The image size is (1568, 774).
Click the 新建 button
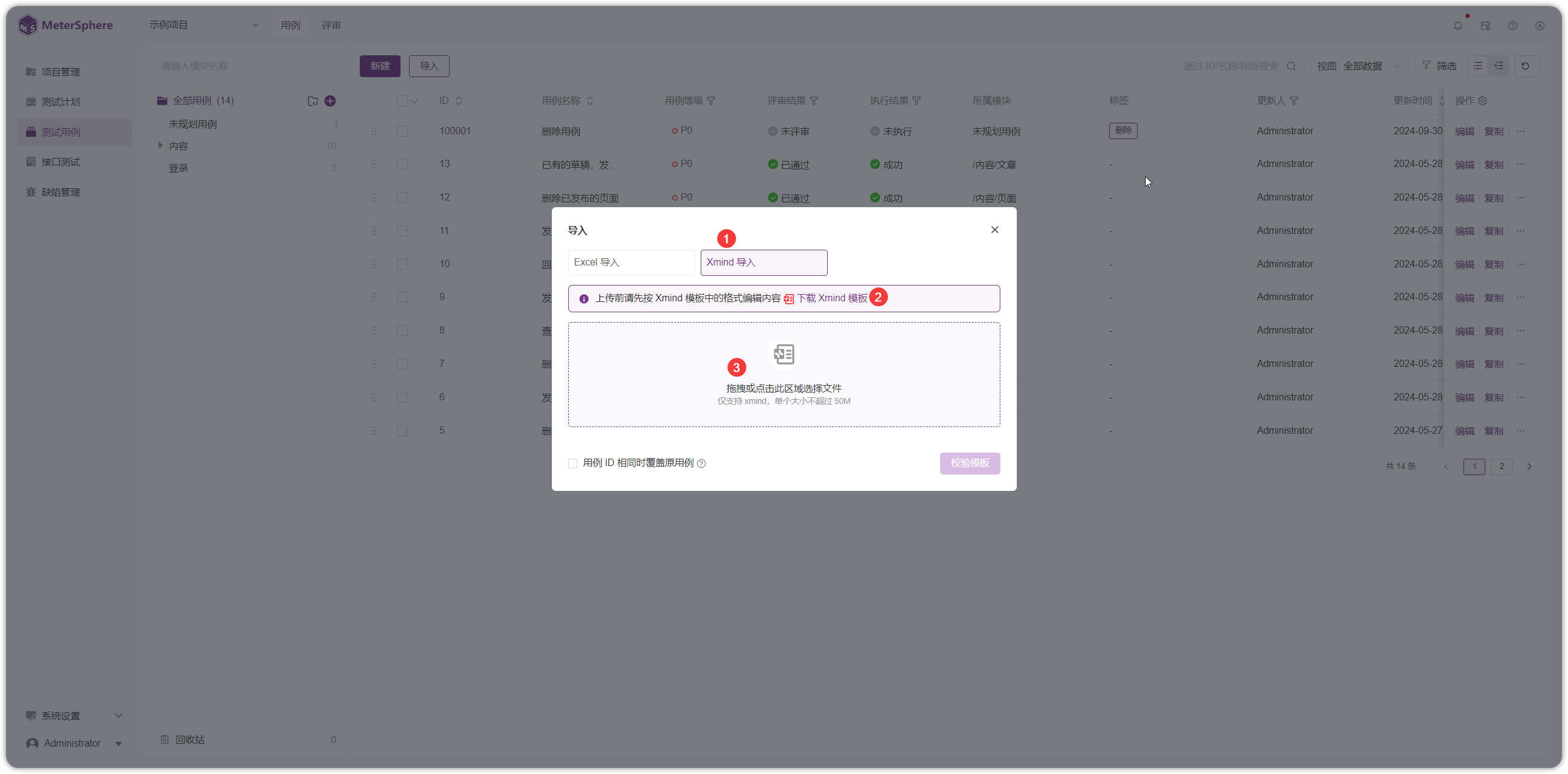(380, 66)
